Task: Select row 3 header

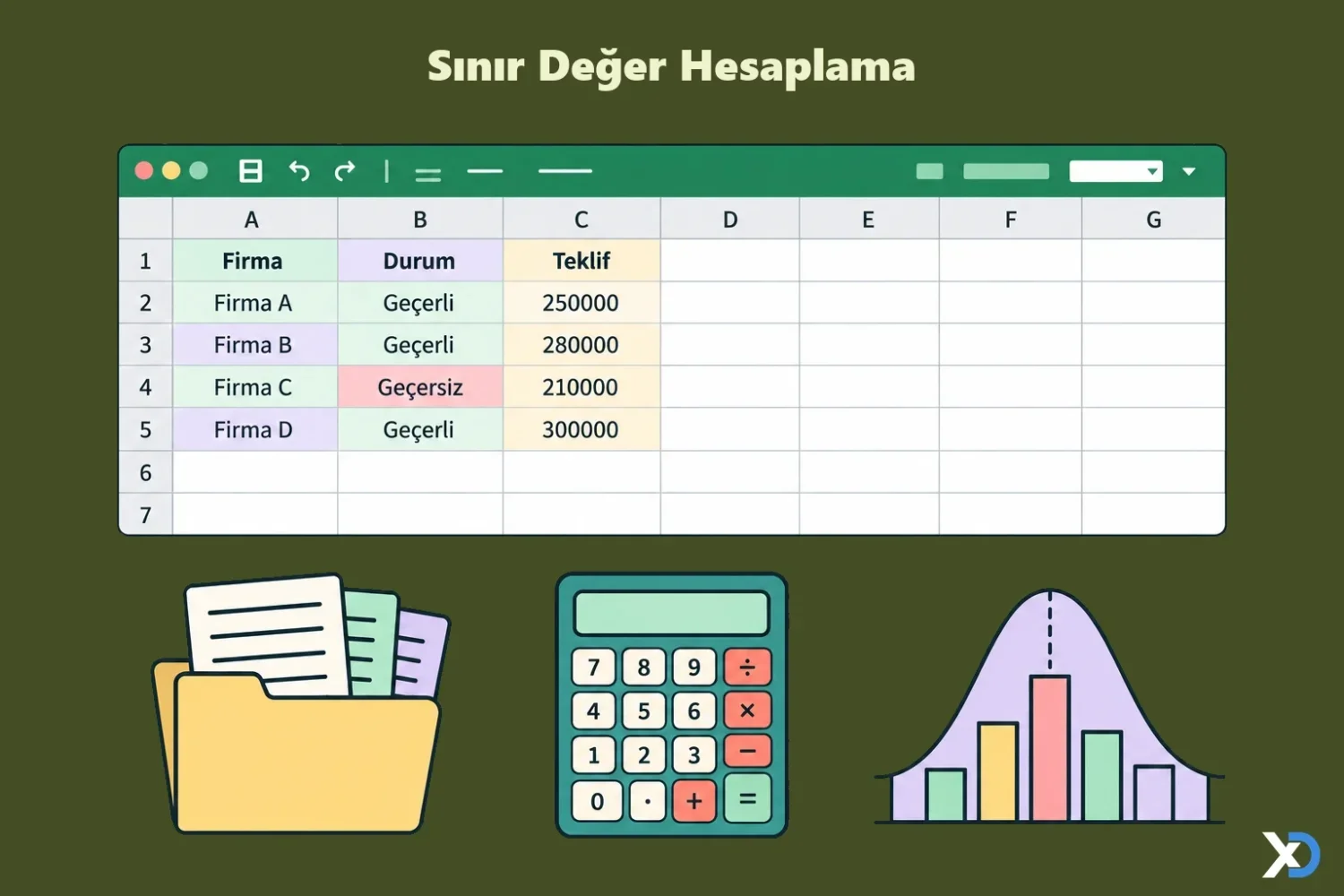Action: 145,345
